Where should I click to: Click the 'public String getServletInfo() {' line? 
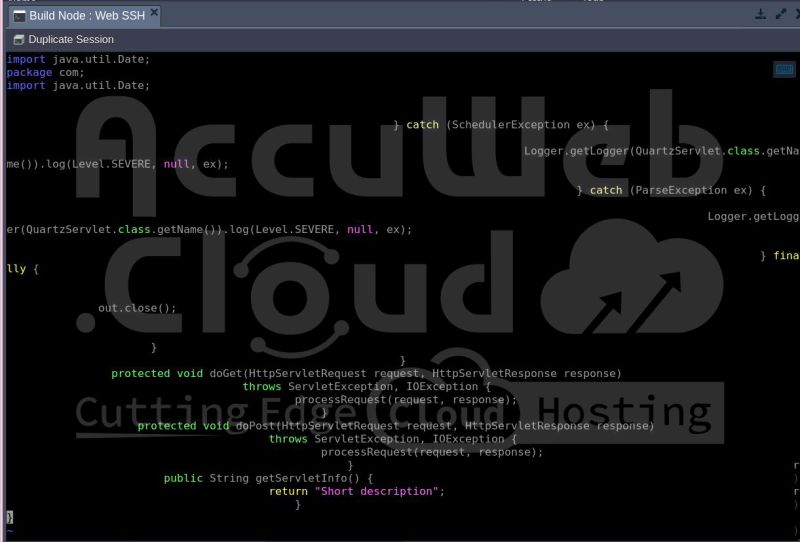click(268, 478)
